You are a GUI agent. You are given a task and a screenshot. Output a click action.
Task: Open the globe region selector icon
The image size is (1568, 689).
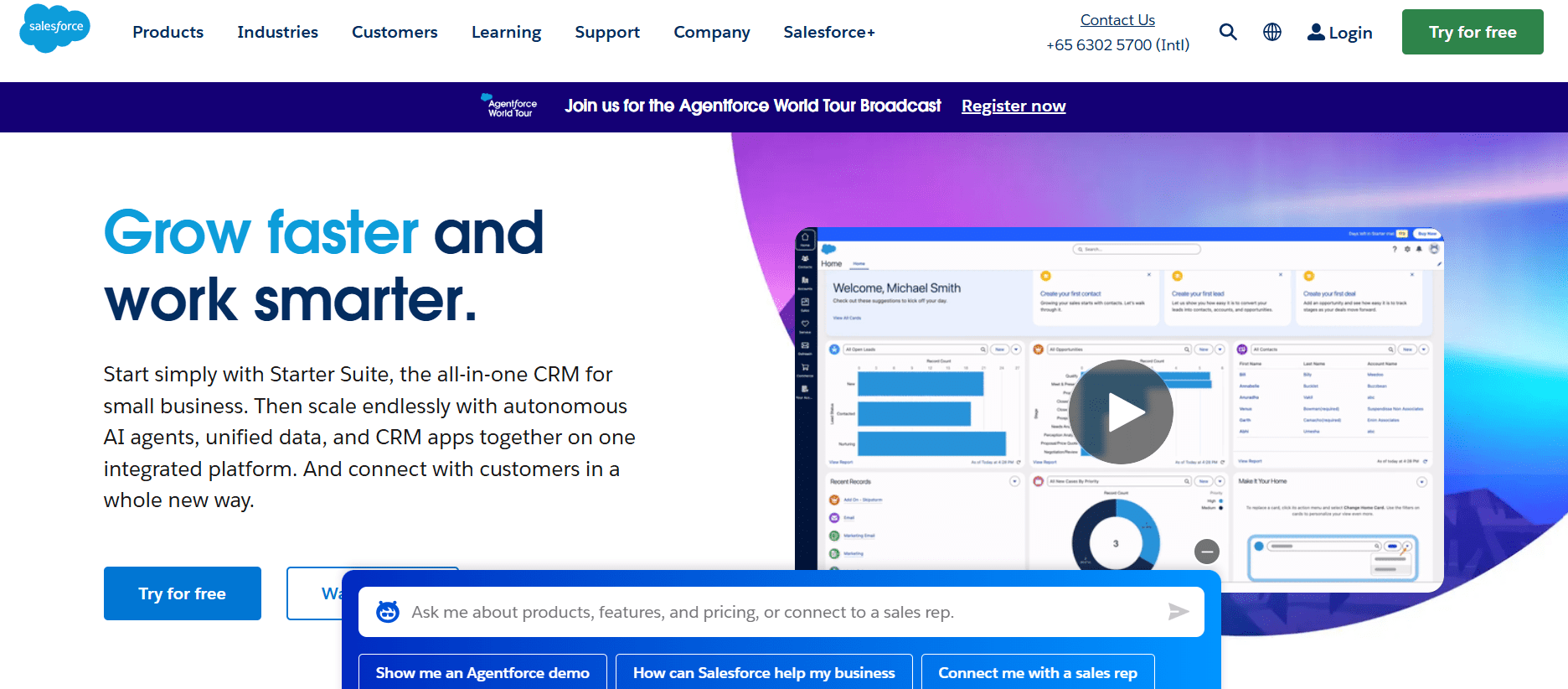pos(1272,32)
